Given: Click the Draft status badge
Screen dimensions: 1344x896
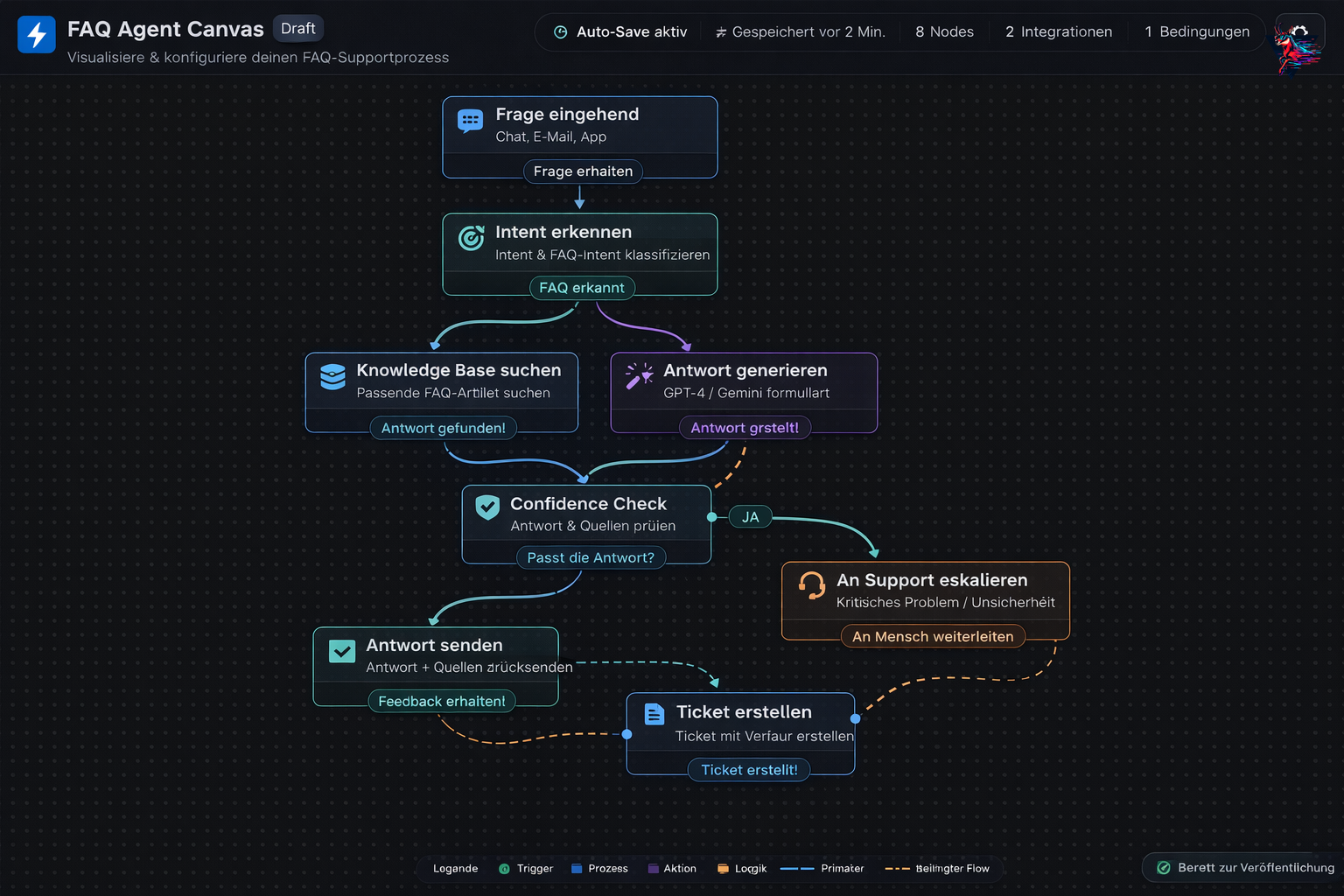Looking at the screenshot, I should click(297, 29).
